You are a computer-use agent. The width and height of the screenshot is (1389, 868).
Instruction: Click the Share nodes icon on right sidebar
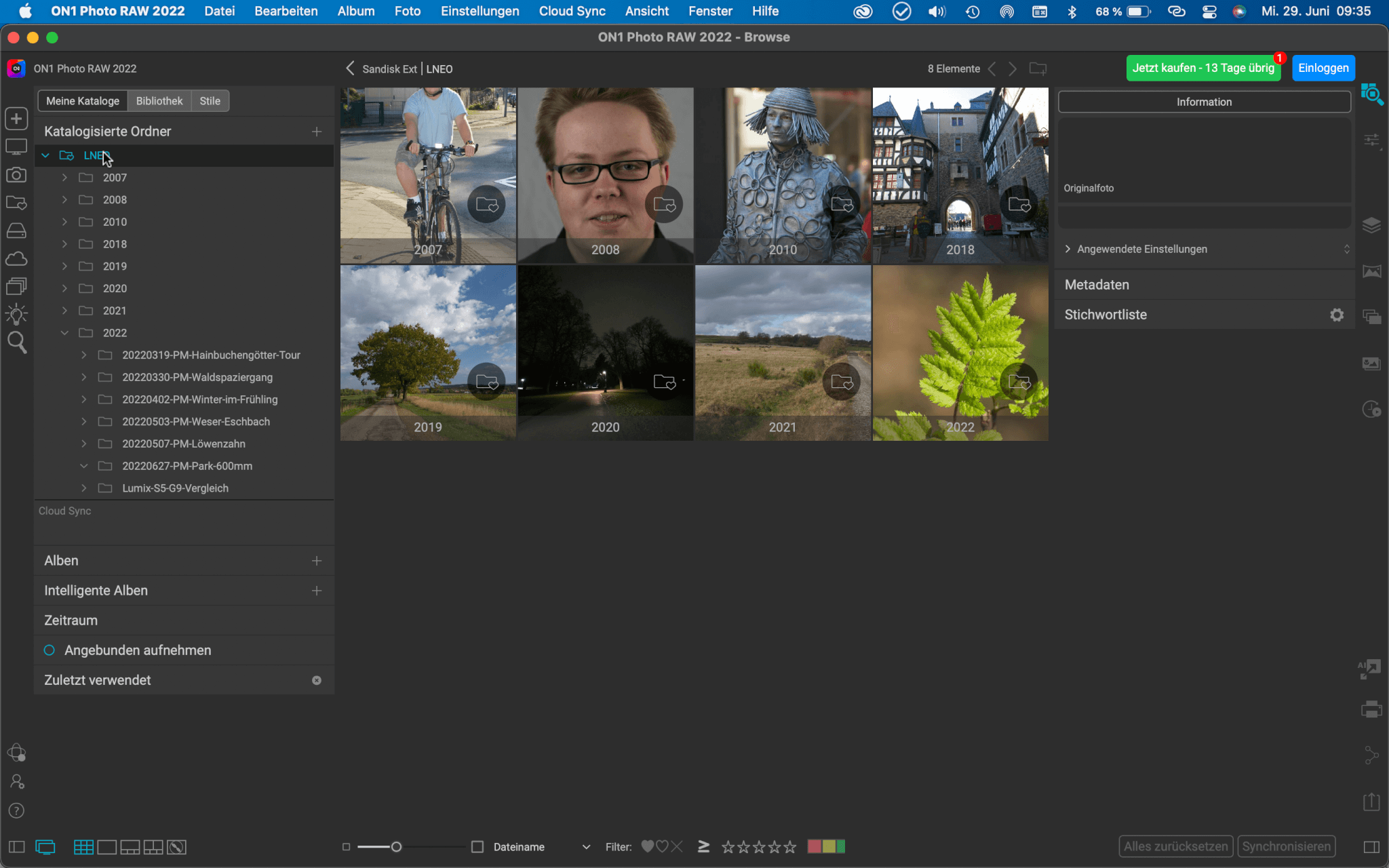click(x=1371, y=755)
